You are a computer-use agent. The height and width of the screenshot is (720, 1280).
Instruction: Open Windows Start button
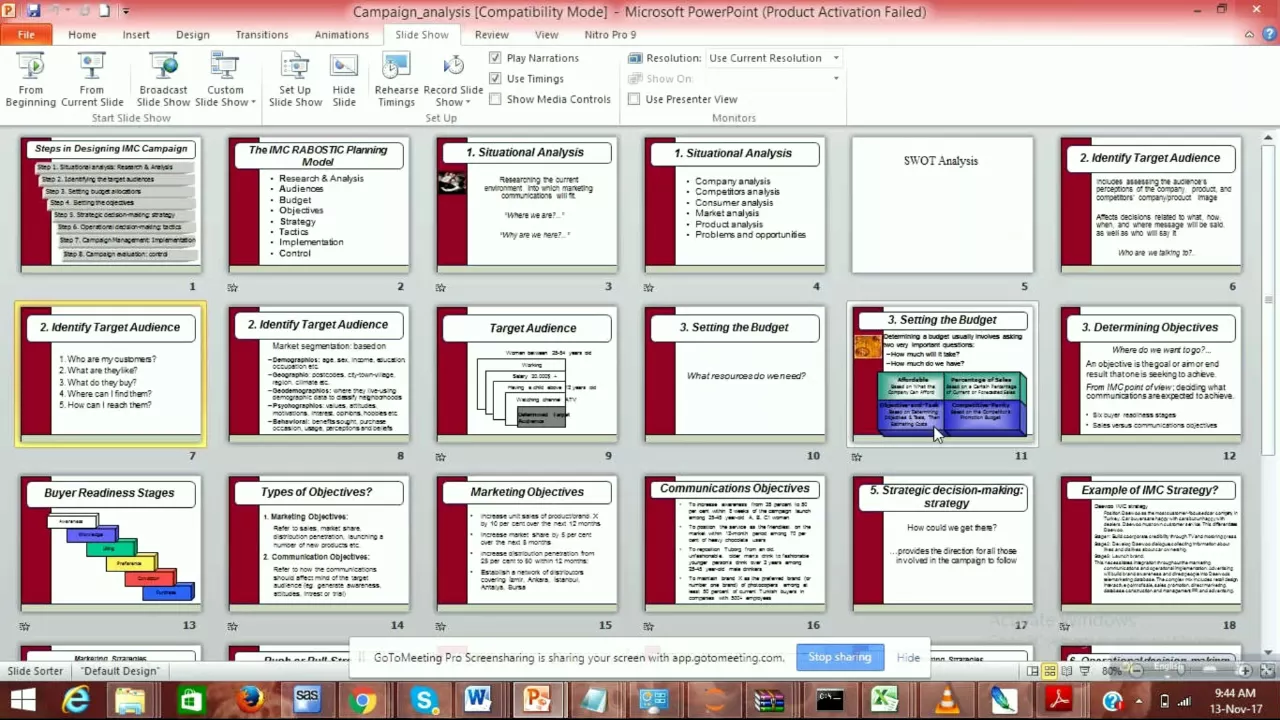point(22,699)
